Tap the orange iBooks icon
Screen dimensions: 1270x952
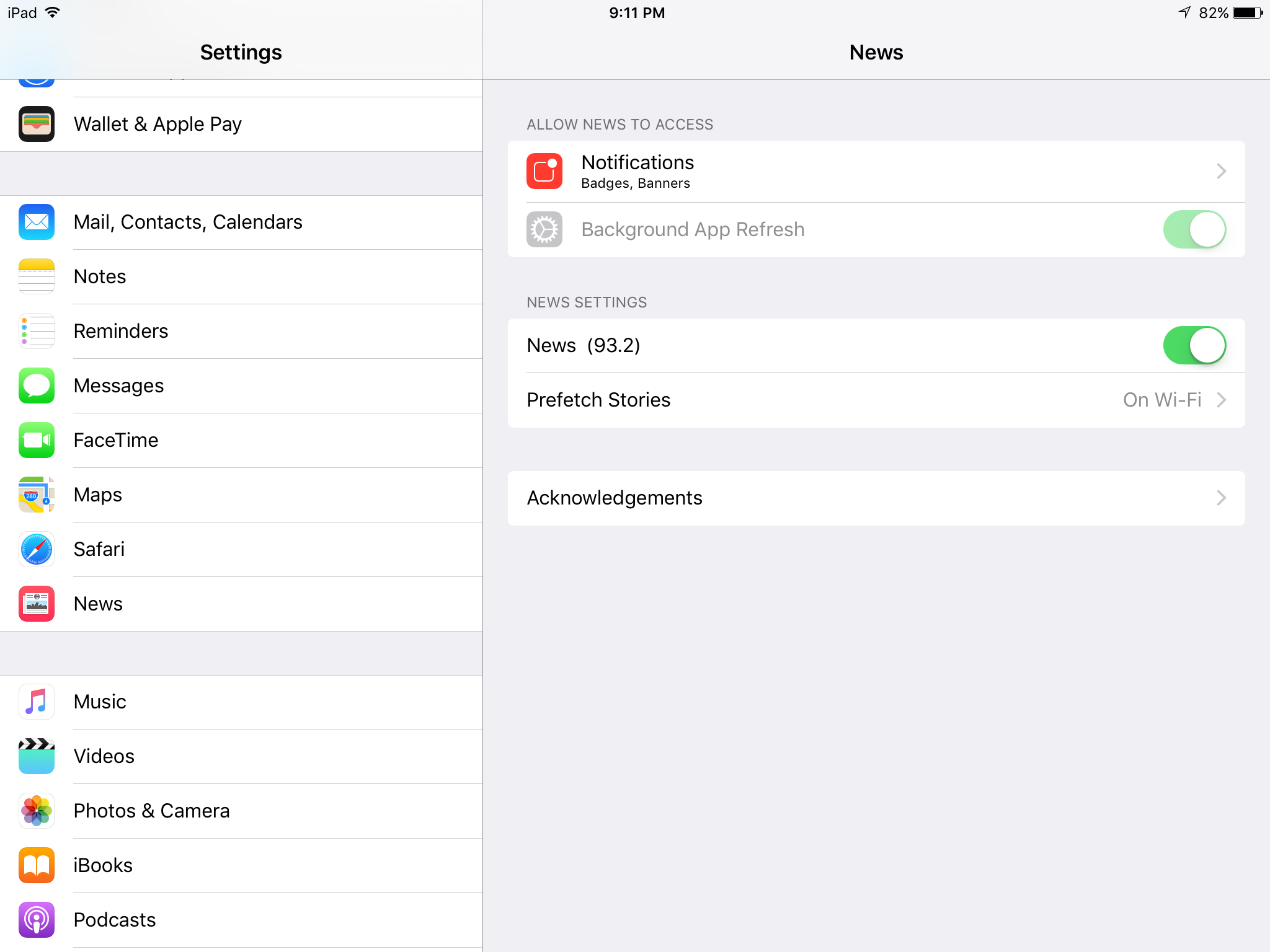tap(37, 865)
